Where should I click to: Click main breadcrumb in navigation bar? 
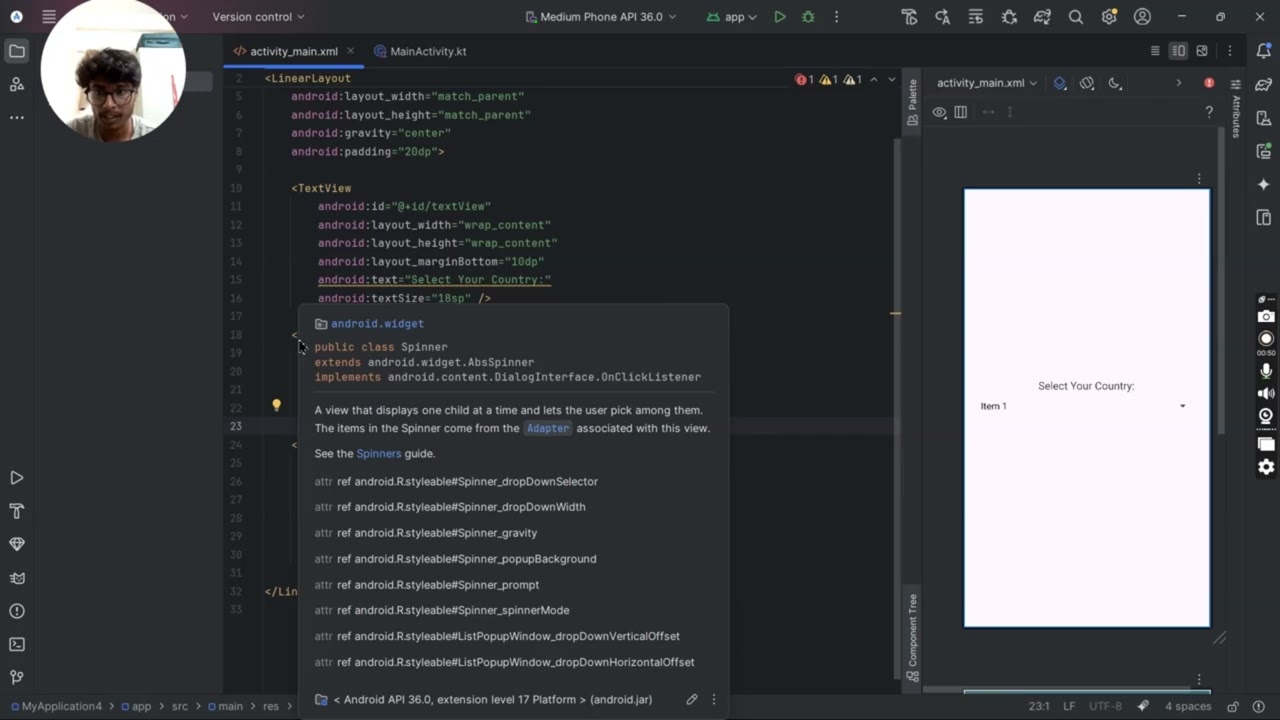pyautogui.click(x=225, y=706)
